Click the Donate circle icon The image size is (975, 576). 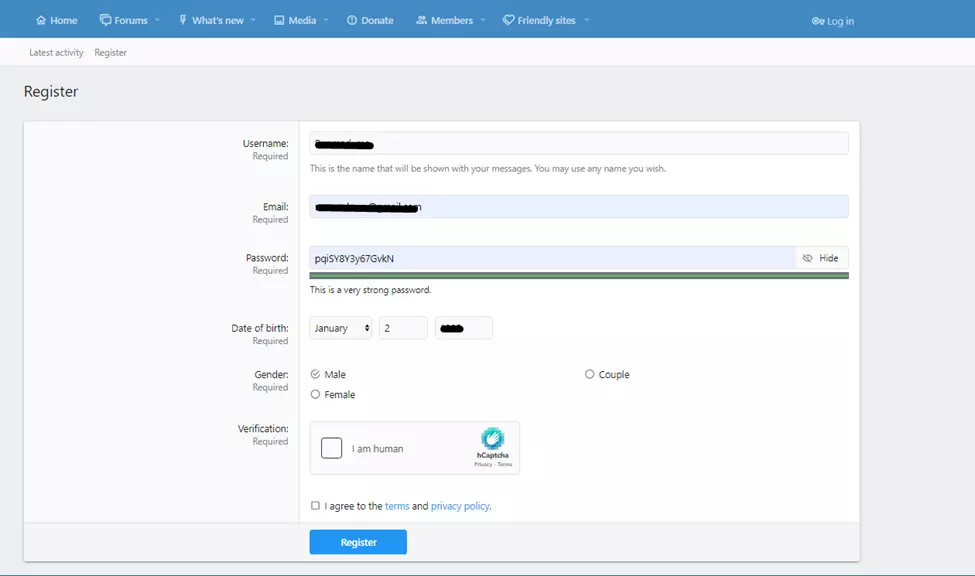[x=352, y=21]
